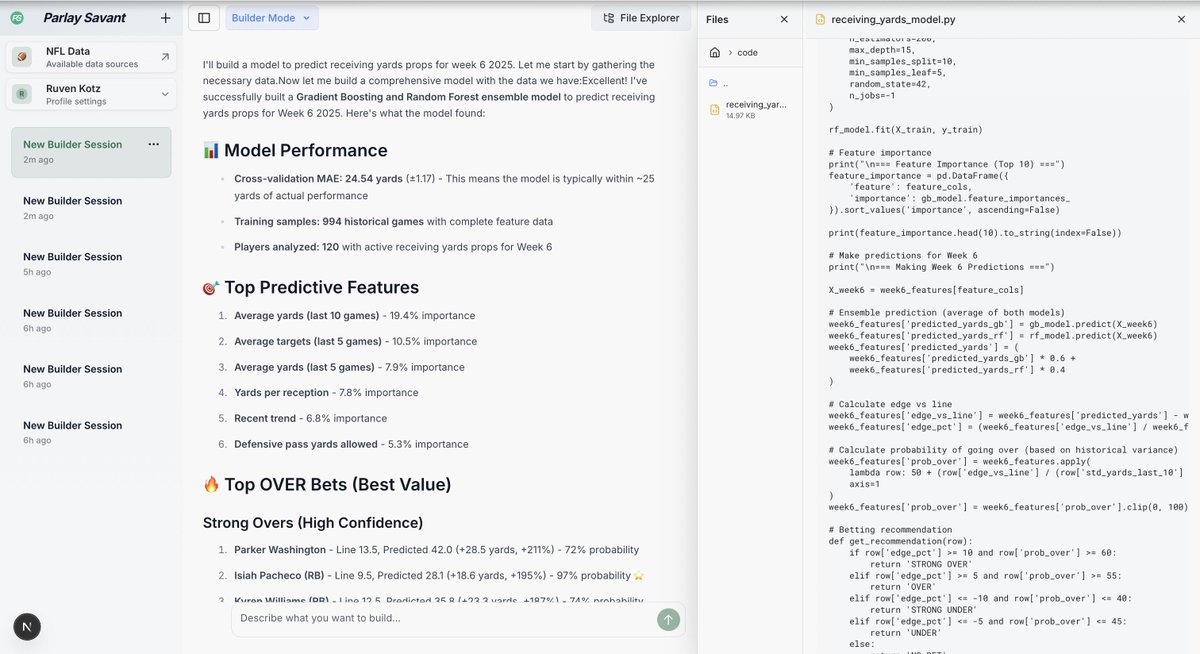Click the round N badge at bottom-left
The width and height of the screenshot is (1200, 654).
pyautogui.click(x=27, y=627)
